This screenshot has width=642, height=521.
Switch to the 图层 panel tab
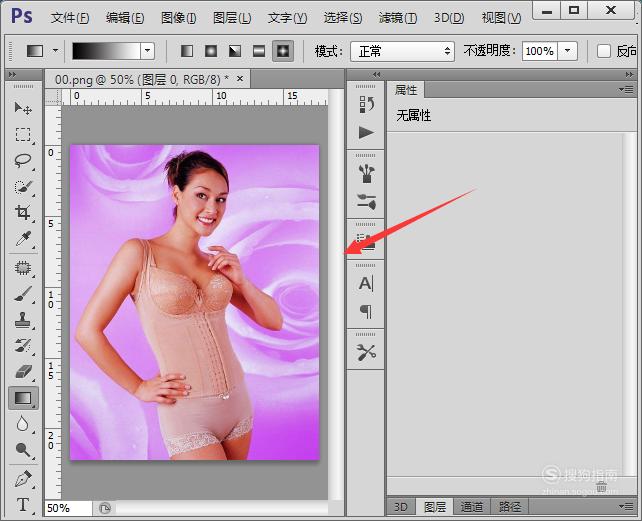[434, 507]
